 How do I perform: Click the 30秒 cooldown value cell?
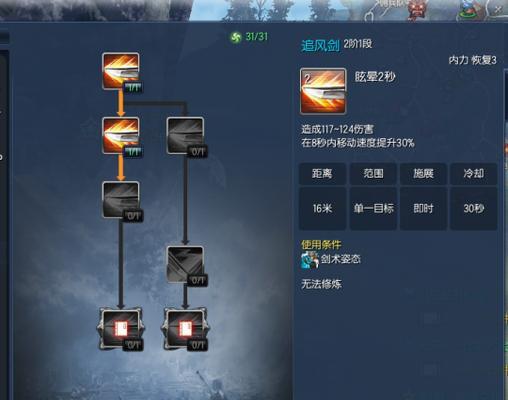pos(474,209)
